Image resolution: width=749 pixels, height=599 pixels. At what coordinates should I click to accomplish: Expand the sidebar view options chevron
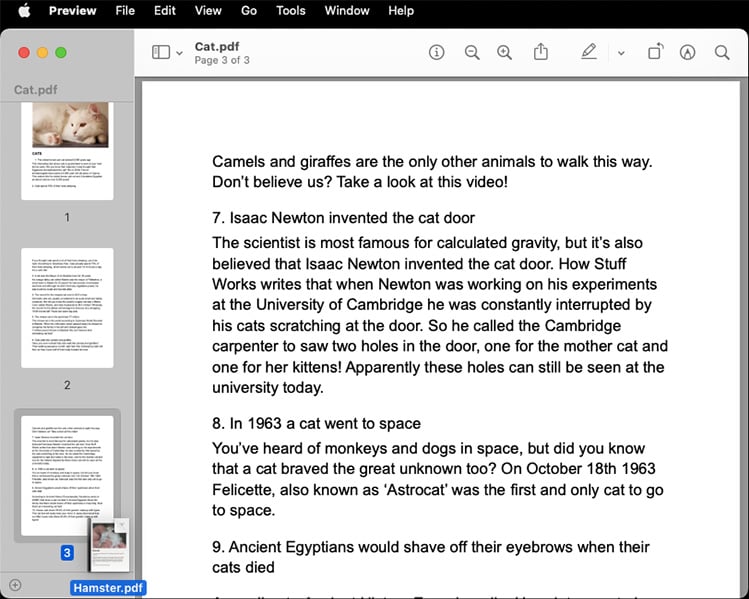tap(180, 53)
